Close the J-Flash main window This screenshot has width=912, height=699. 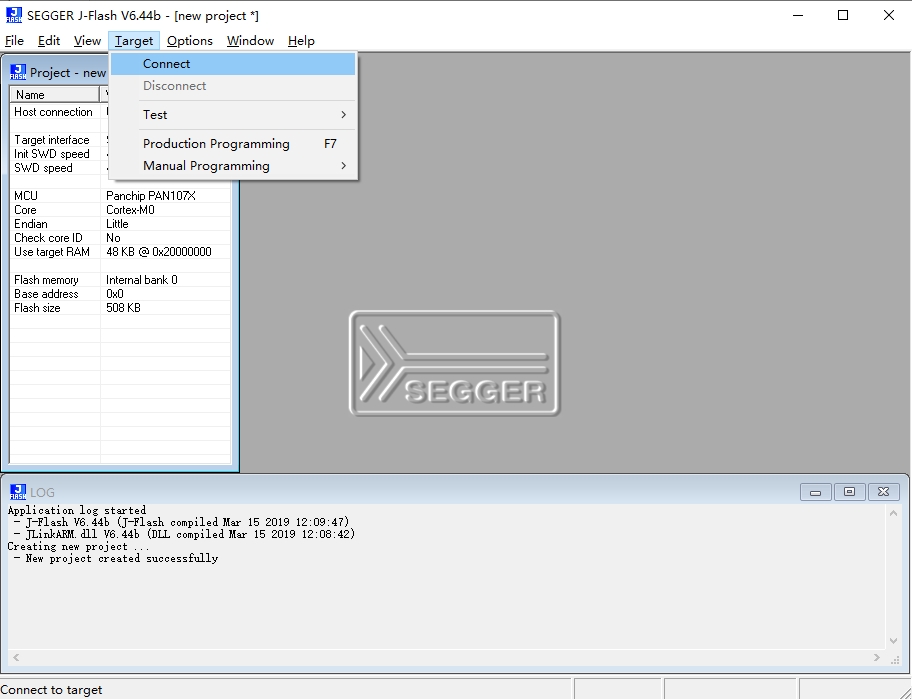(889, 15)
